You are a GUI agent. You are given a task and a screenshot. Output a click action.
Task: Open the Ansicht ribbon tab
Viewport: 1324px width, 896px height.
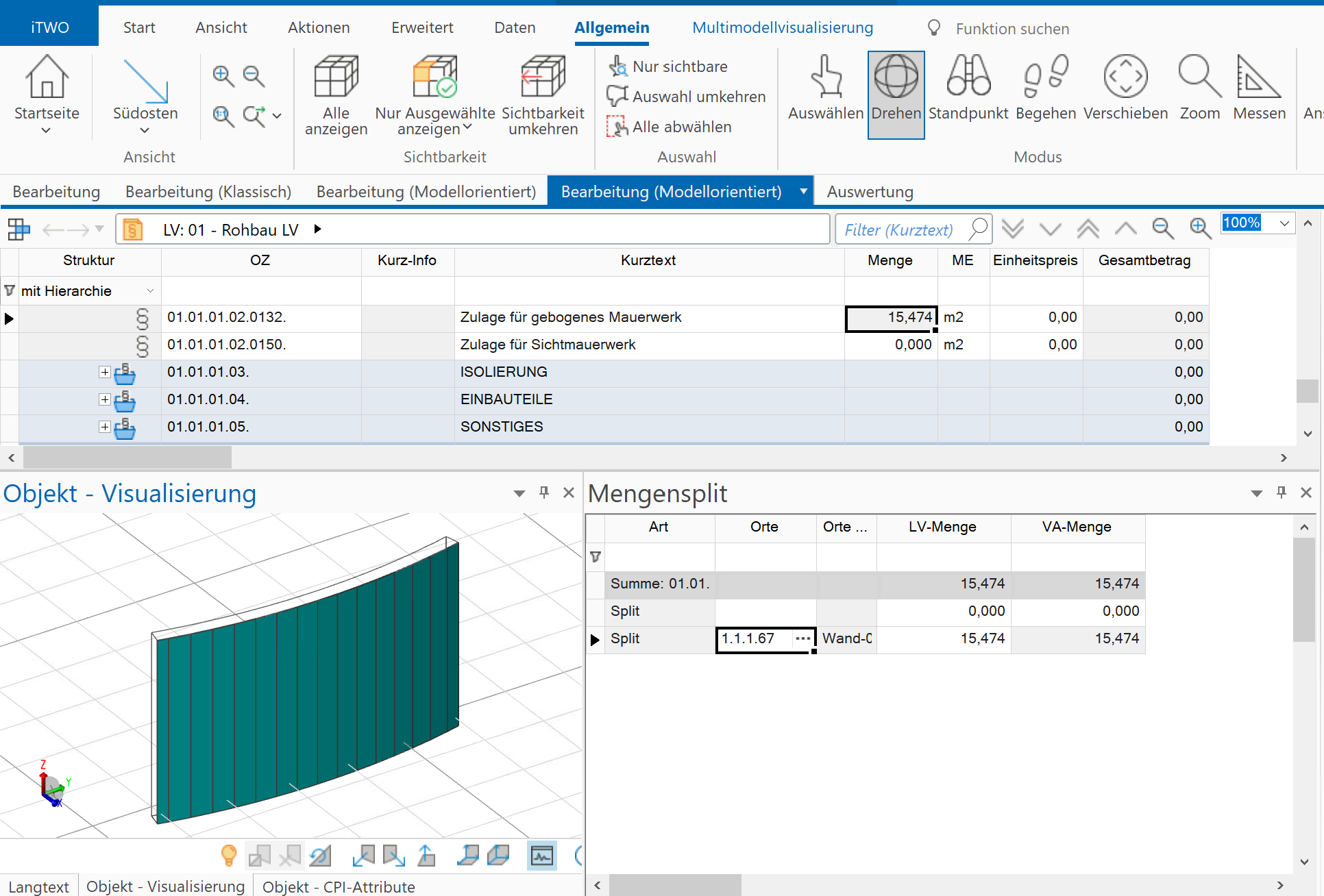(x=221, y=27)
